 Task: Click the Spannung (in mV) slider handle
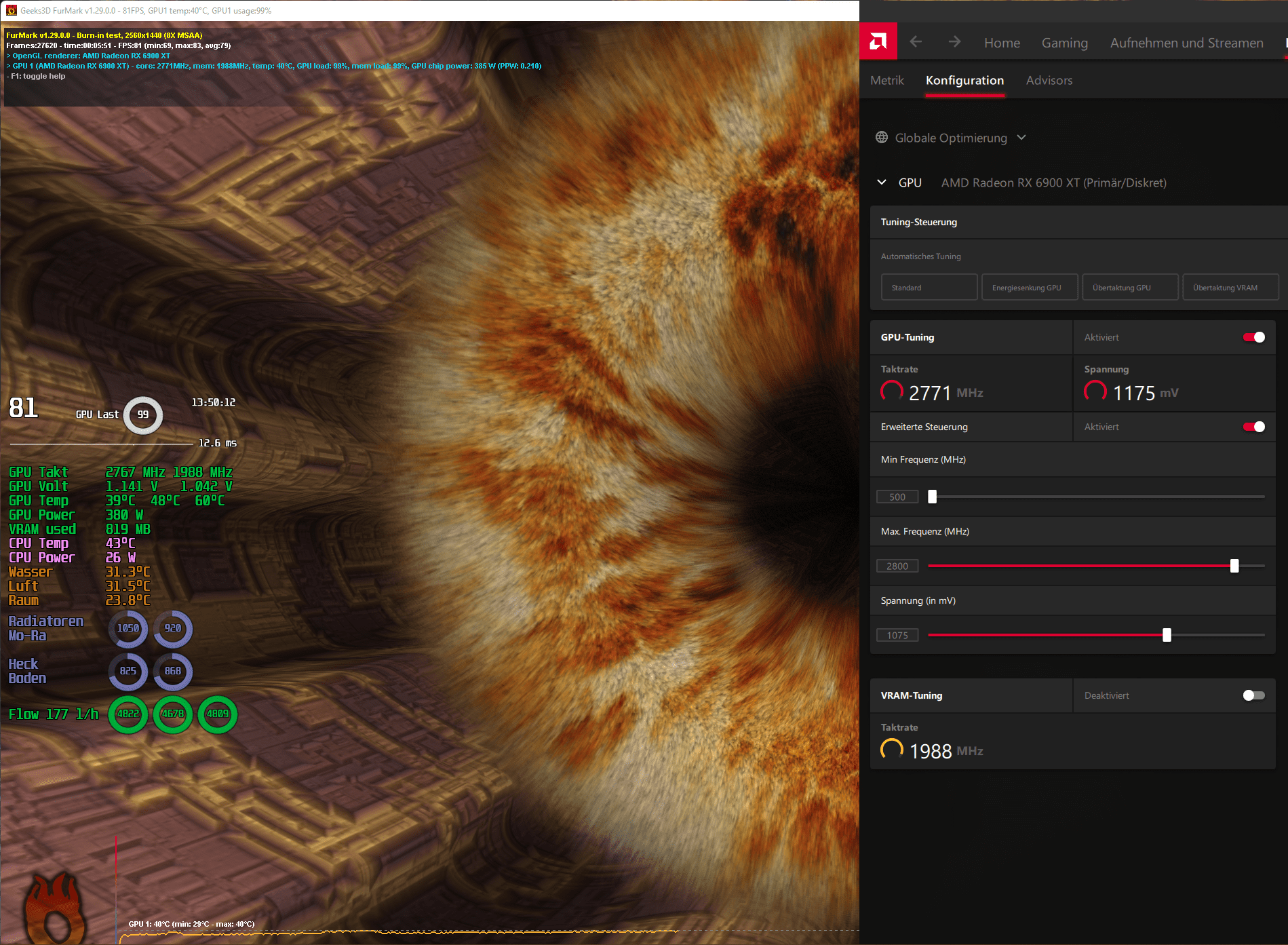point(1167,635)
